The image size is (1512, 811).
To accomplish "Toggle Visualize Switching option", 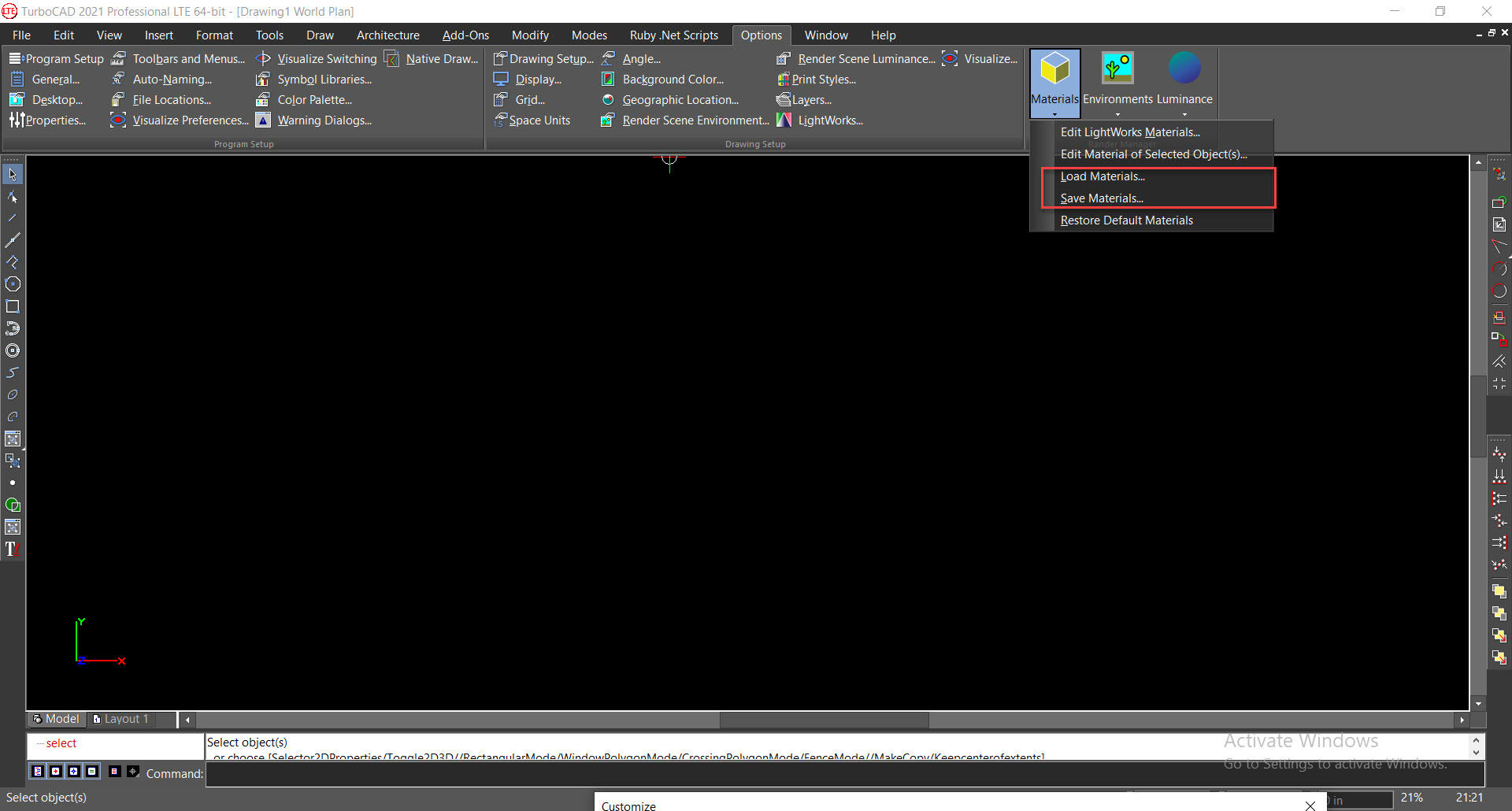I will pyautogui.click(x=317, y=59).
